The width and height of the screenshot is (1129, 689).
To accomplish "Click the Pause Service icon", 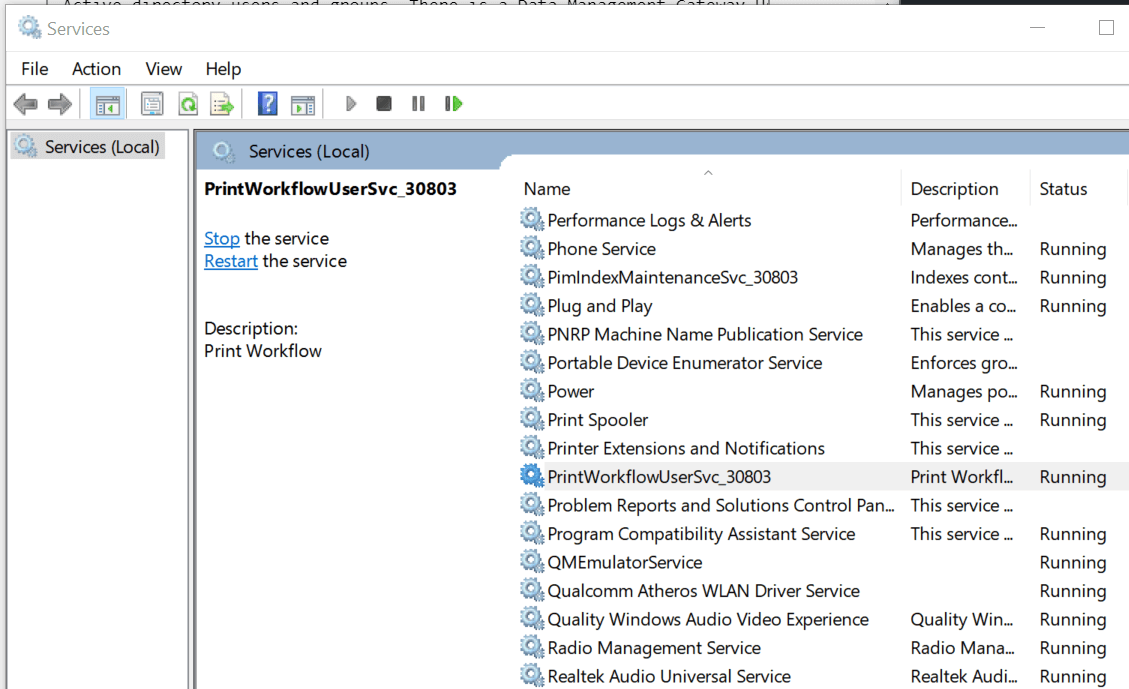I will [418, 104].
